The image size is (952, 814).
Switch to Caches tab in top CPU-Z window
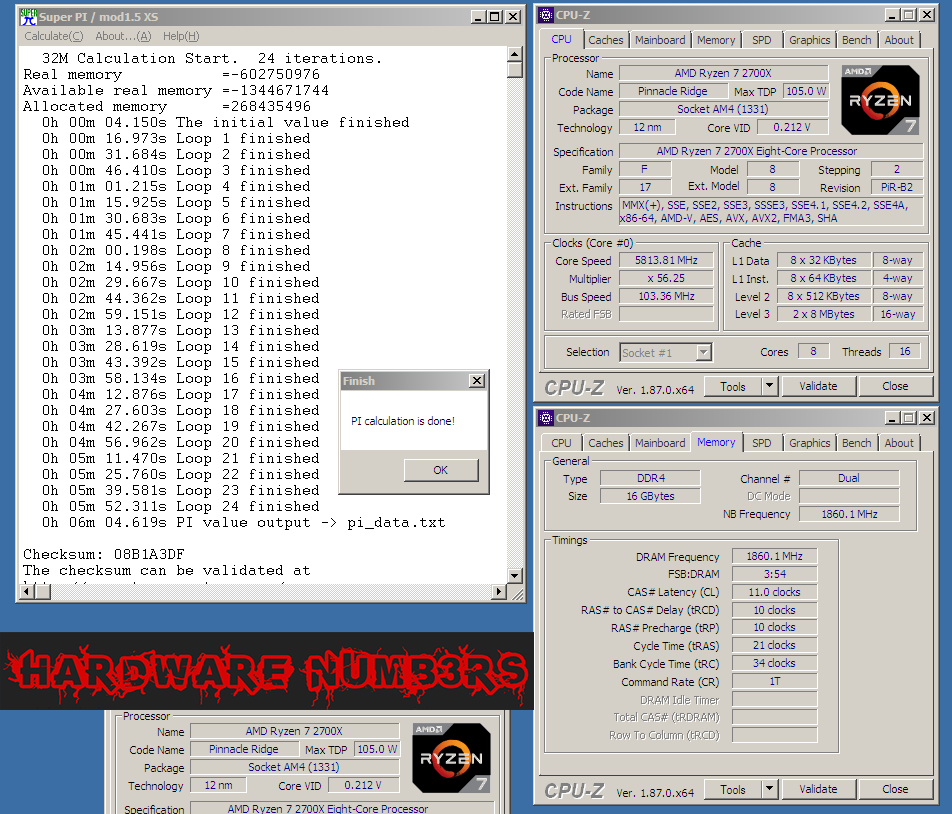tap(605, 40)
